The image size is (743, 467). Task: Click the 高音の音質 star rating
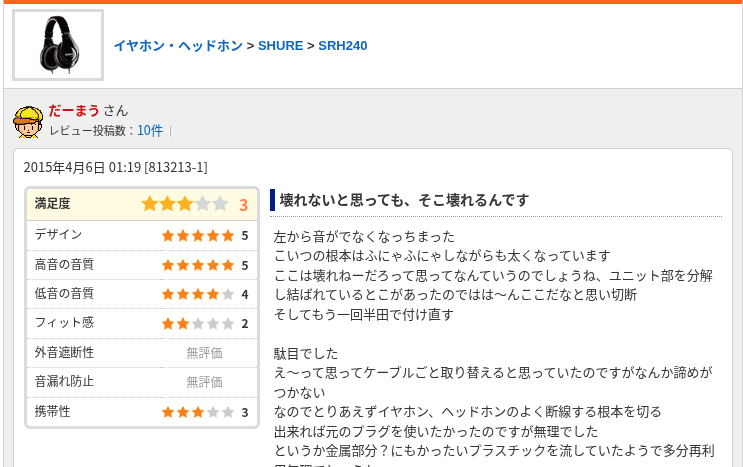coord(198,265)
